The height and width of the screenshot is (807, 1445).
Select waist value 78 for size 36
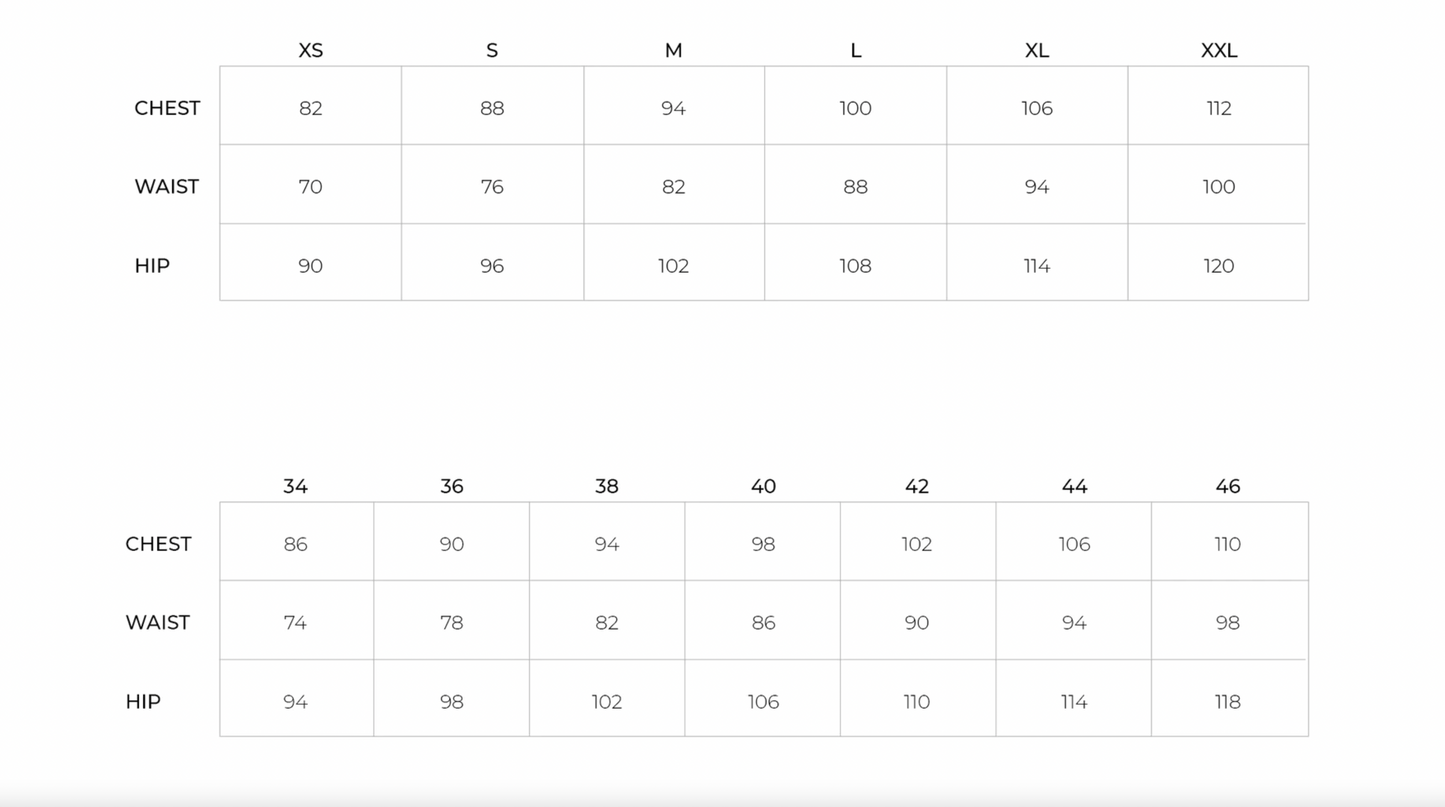451,622
